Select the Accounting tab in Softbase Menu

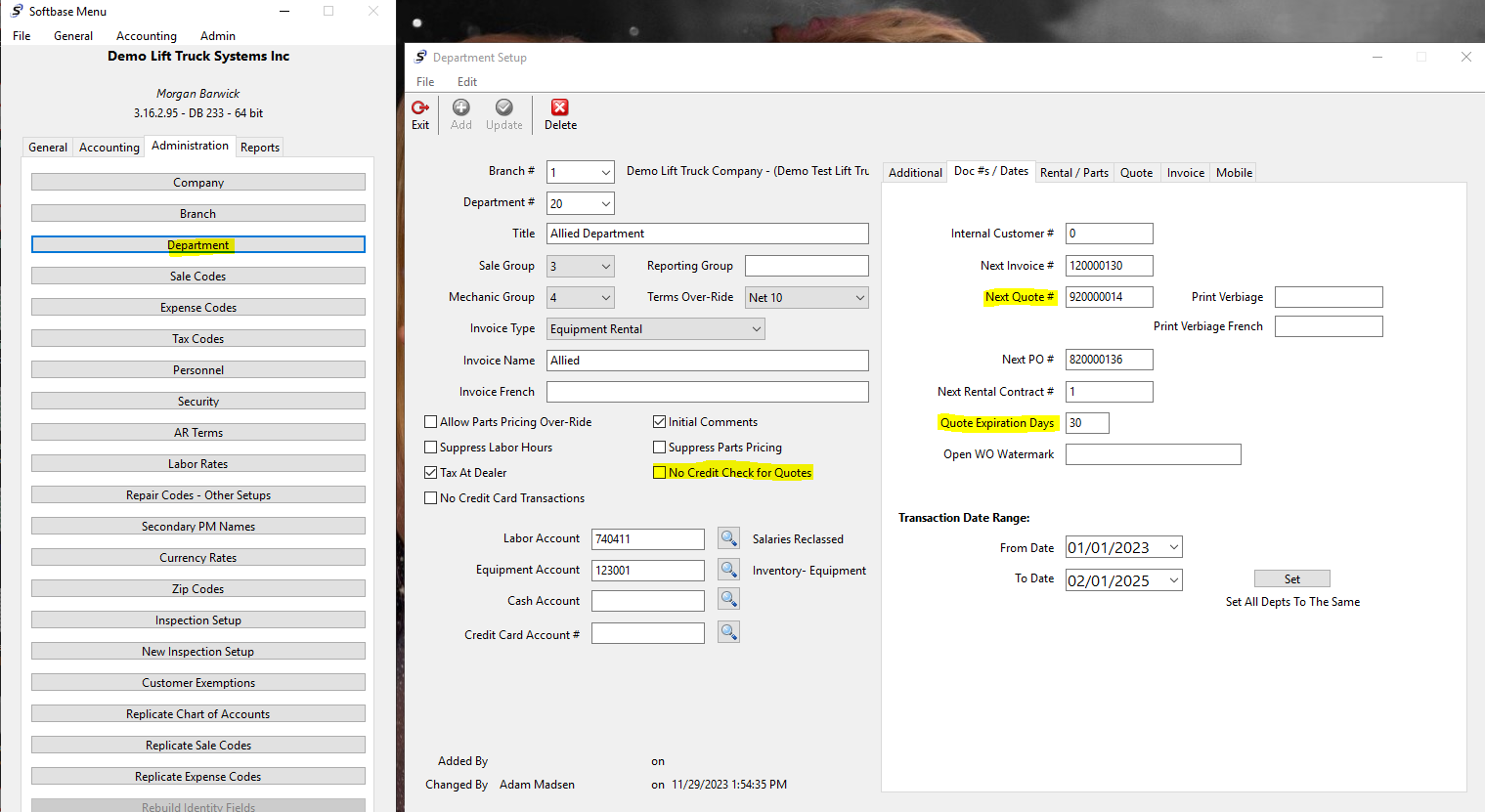[x=109, y=148]
